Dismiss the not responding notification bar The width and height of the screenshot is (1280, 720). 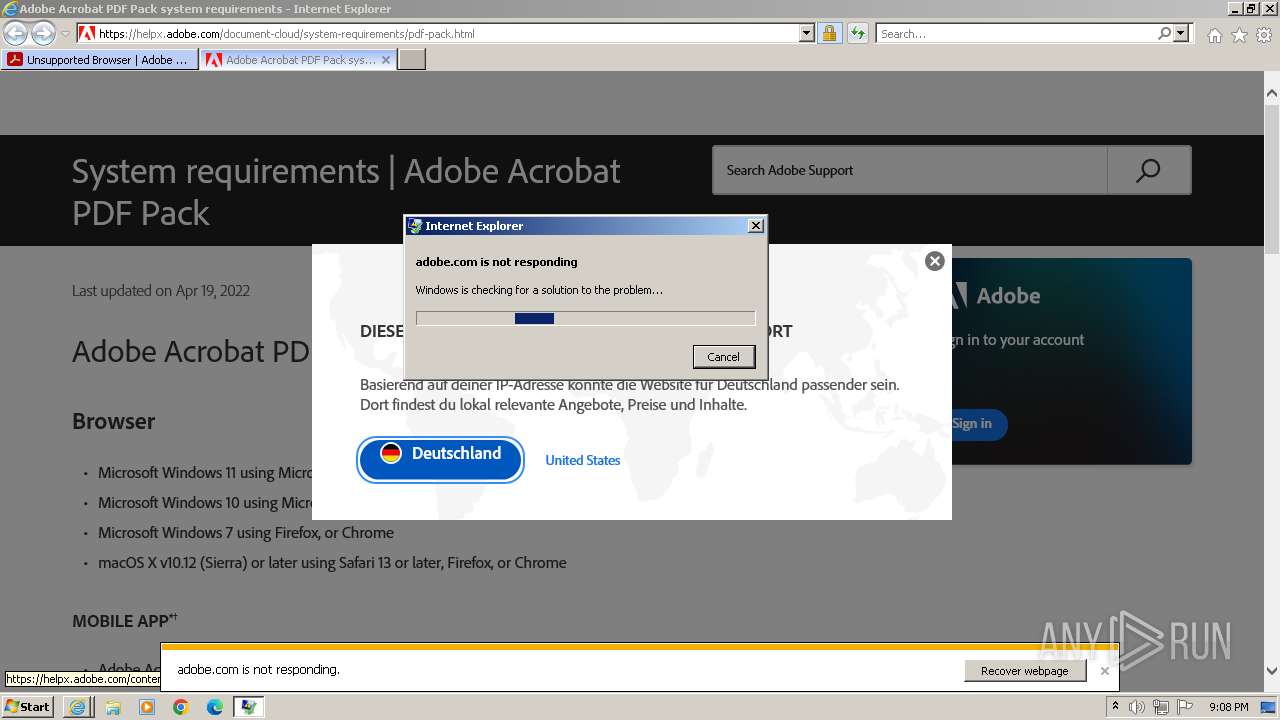(1105, 671)
